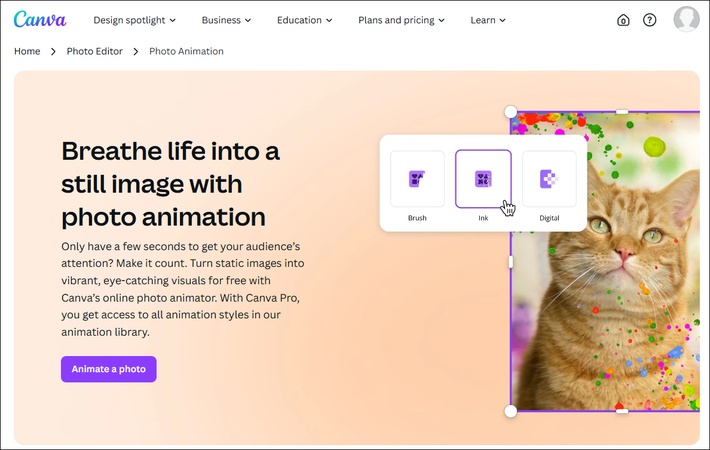Screen dimensions: 710x450
Task: Click the Animate a photo button
Action: point(109,369)
